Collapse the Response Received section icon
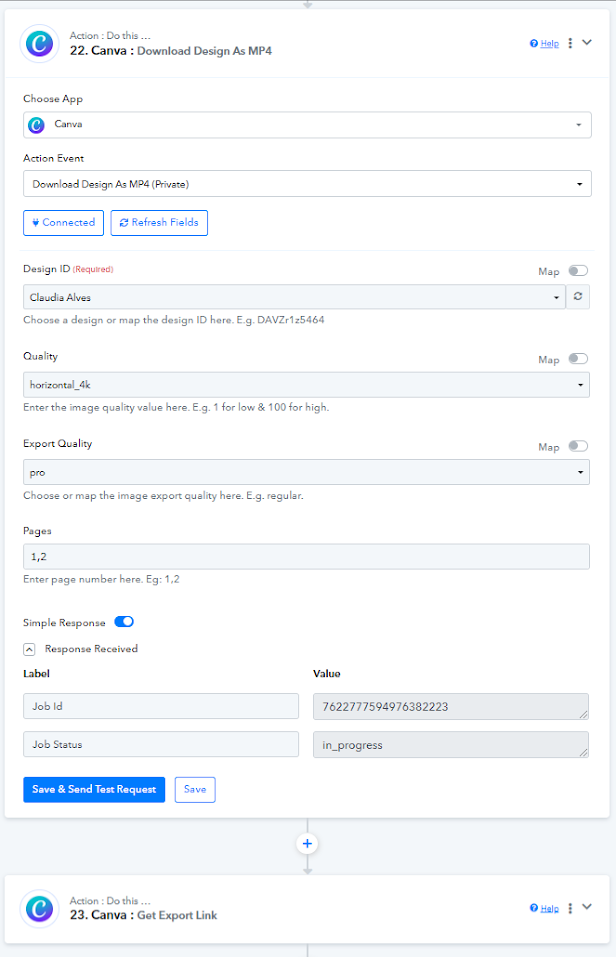The height and width of the screenshot is (957, 616). [29, 649]
